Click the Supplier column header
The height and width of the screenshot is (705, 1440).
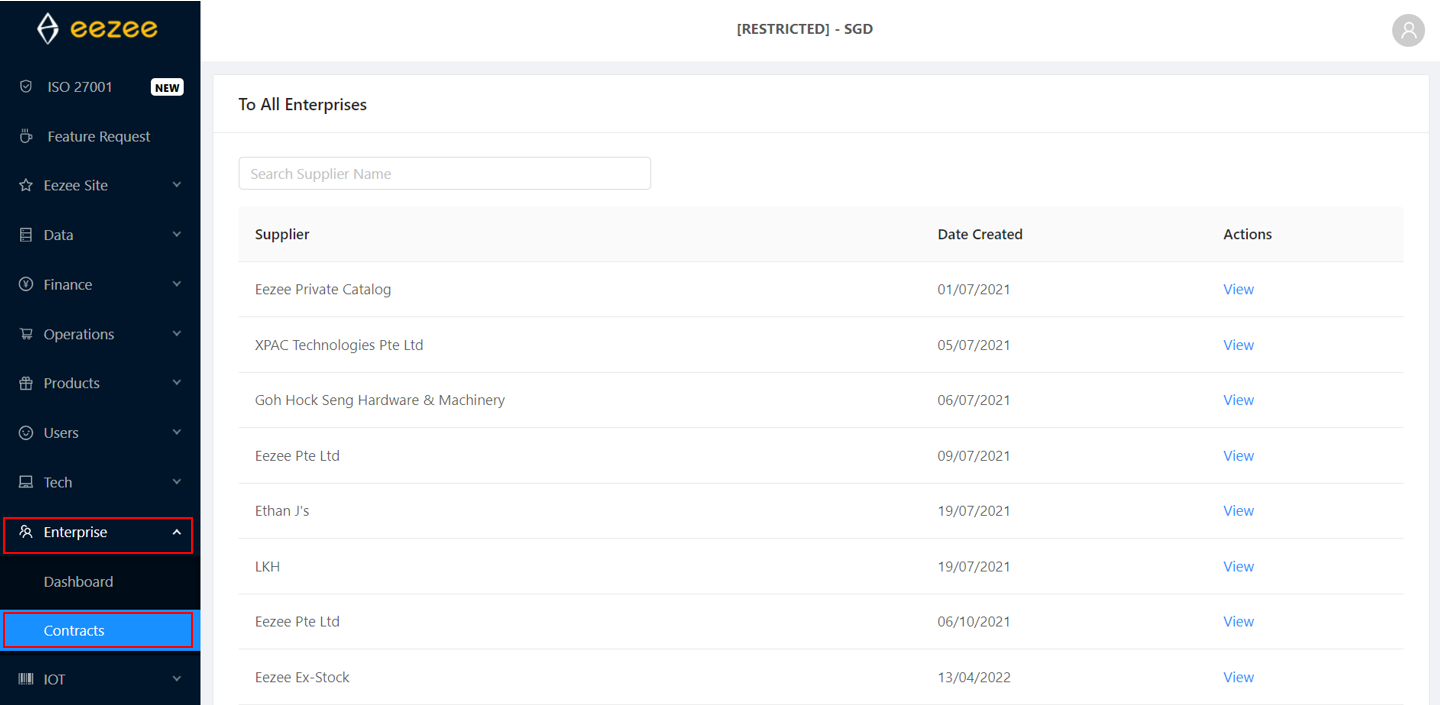tap(282, 234)
